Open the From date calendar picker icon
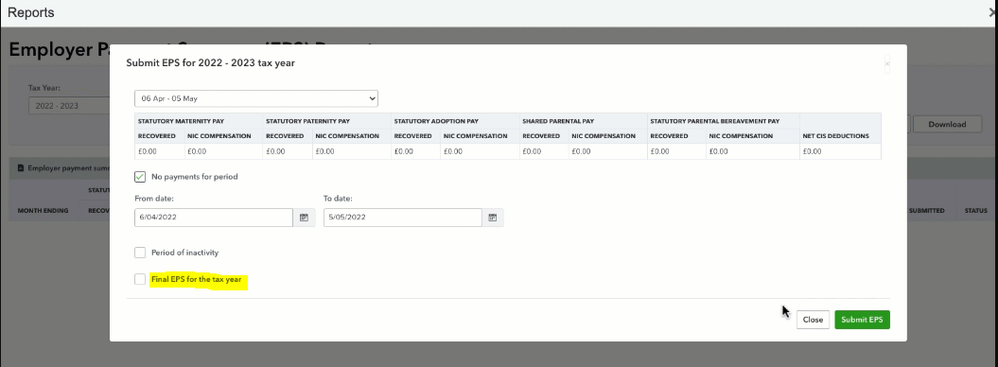The image size is (998, 367). pos(304,218)
